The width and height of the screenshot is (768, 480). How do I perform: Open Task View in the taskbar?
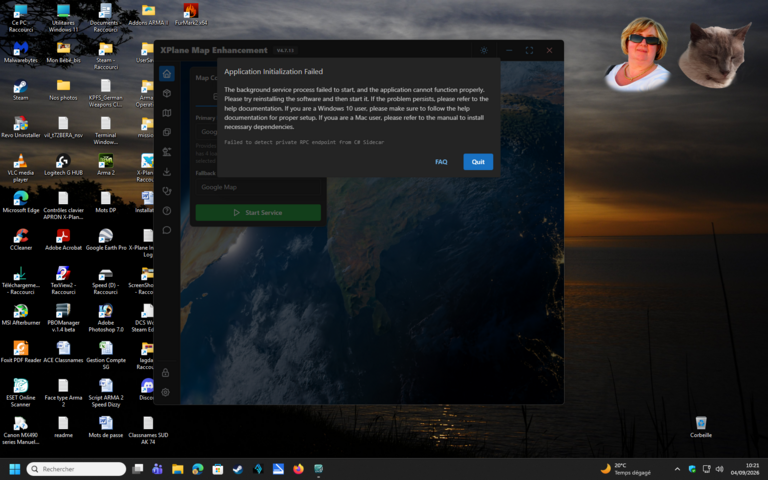(x=138, y=469)
